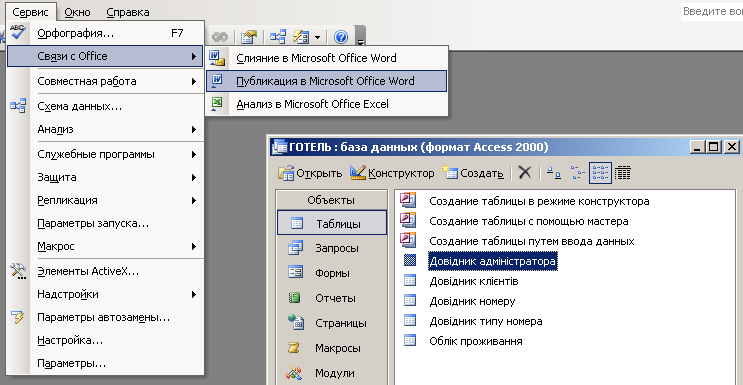The image size is (743, 385).
Task: Click the Конструктор design button
Action: (x=392, y=173)
